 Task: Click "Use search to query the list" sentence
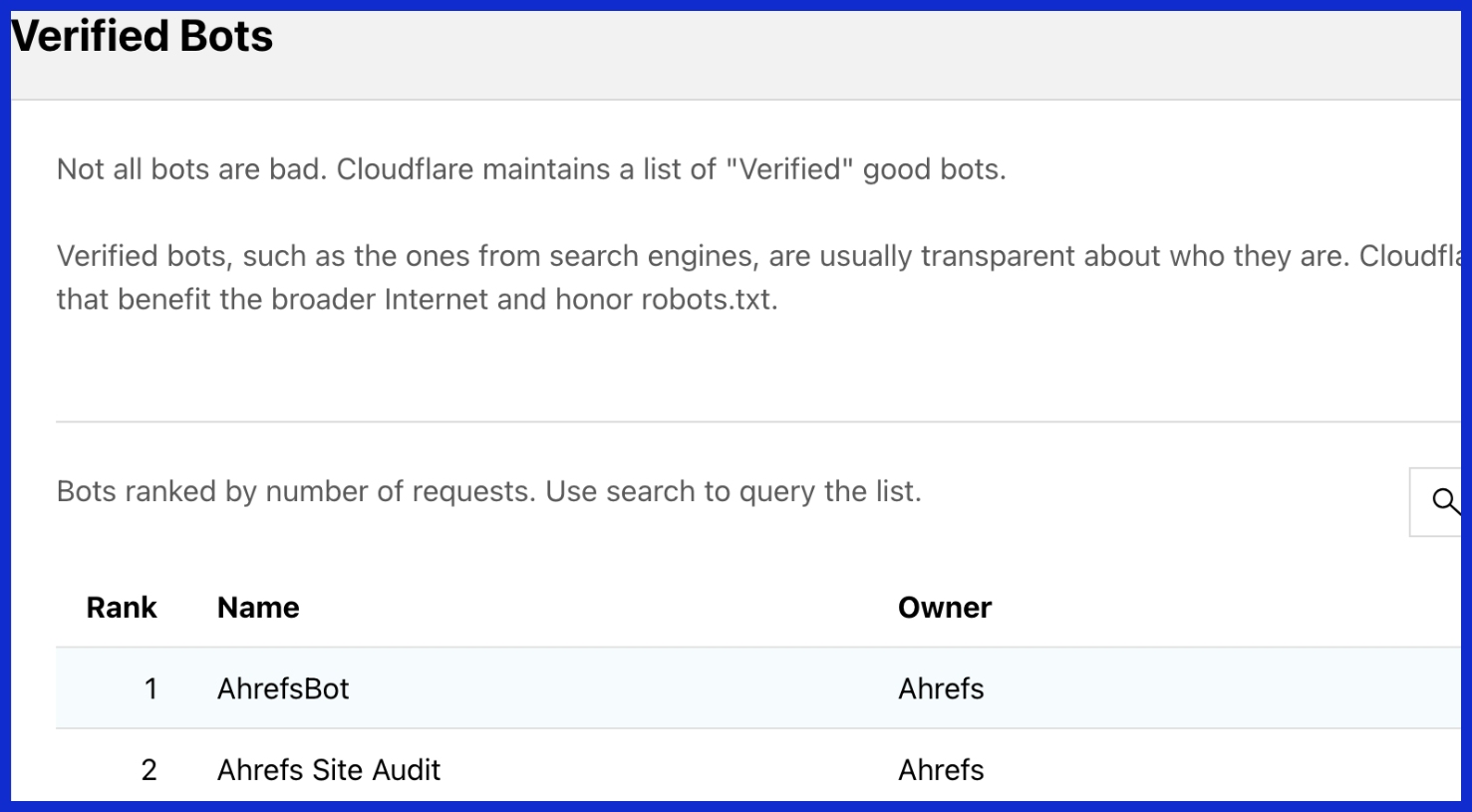733,491
